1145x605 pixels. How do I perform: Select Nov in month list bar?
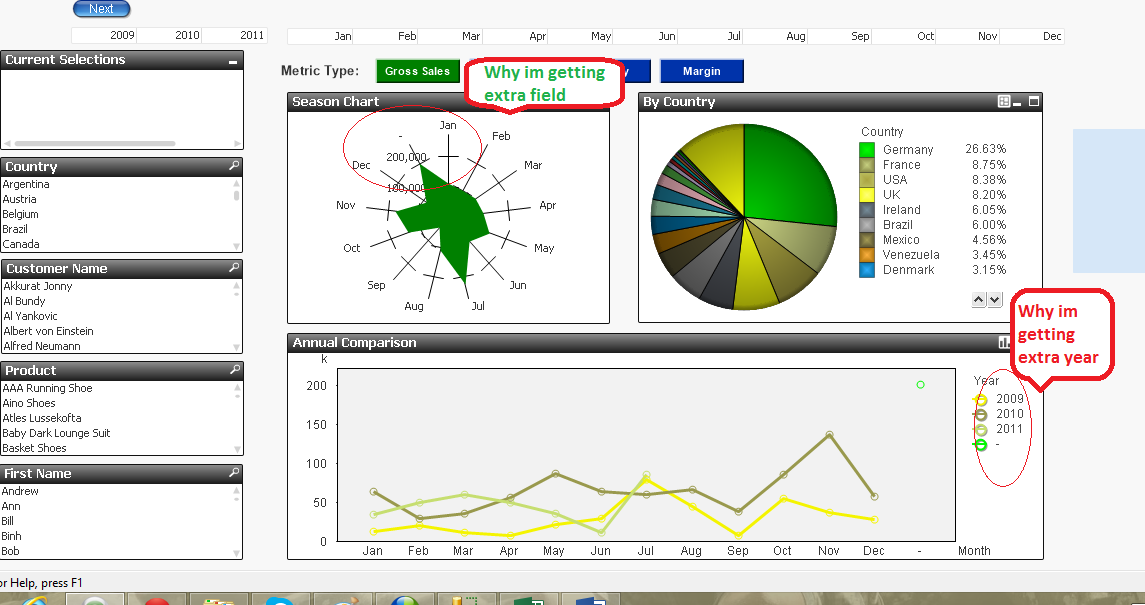pyautogui.click(x=968, y=36)
